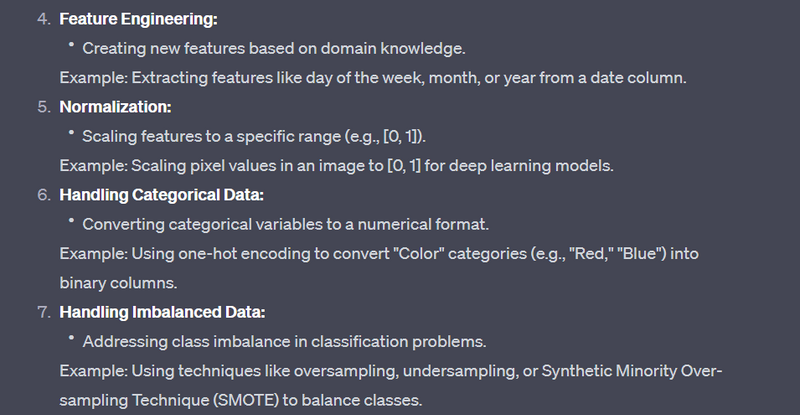The height and width of the screenshot is (415, 800).
Task: Click the "Converting categorical variables" bullet text
Action: coord(285,224)
